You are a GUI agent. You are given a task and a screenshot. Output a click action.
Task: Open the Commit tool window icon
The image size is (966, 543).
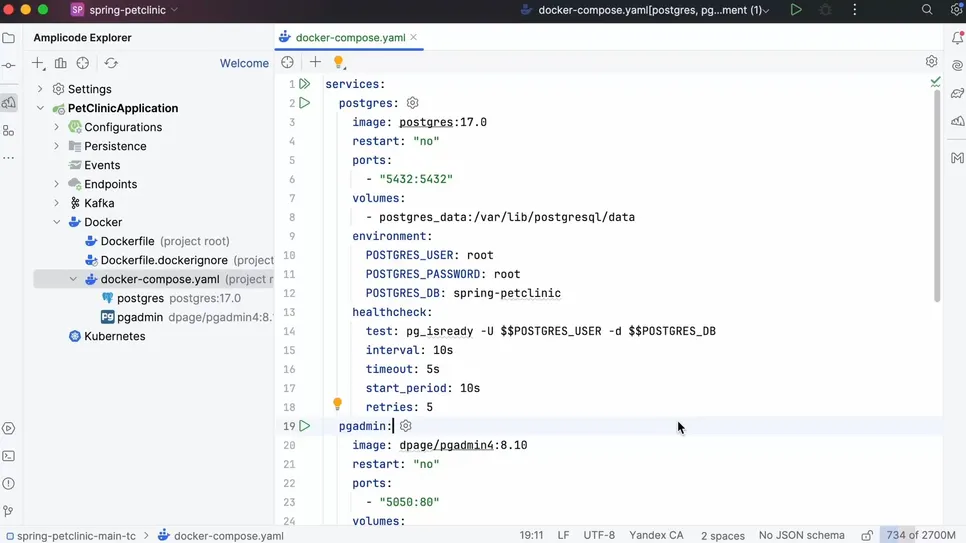[x=9, y=65]
